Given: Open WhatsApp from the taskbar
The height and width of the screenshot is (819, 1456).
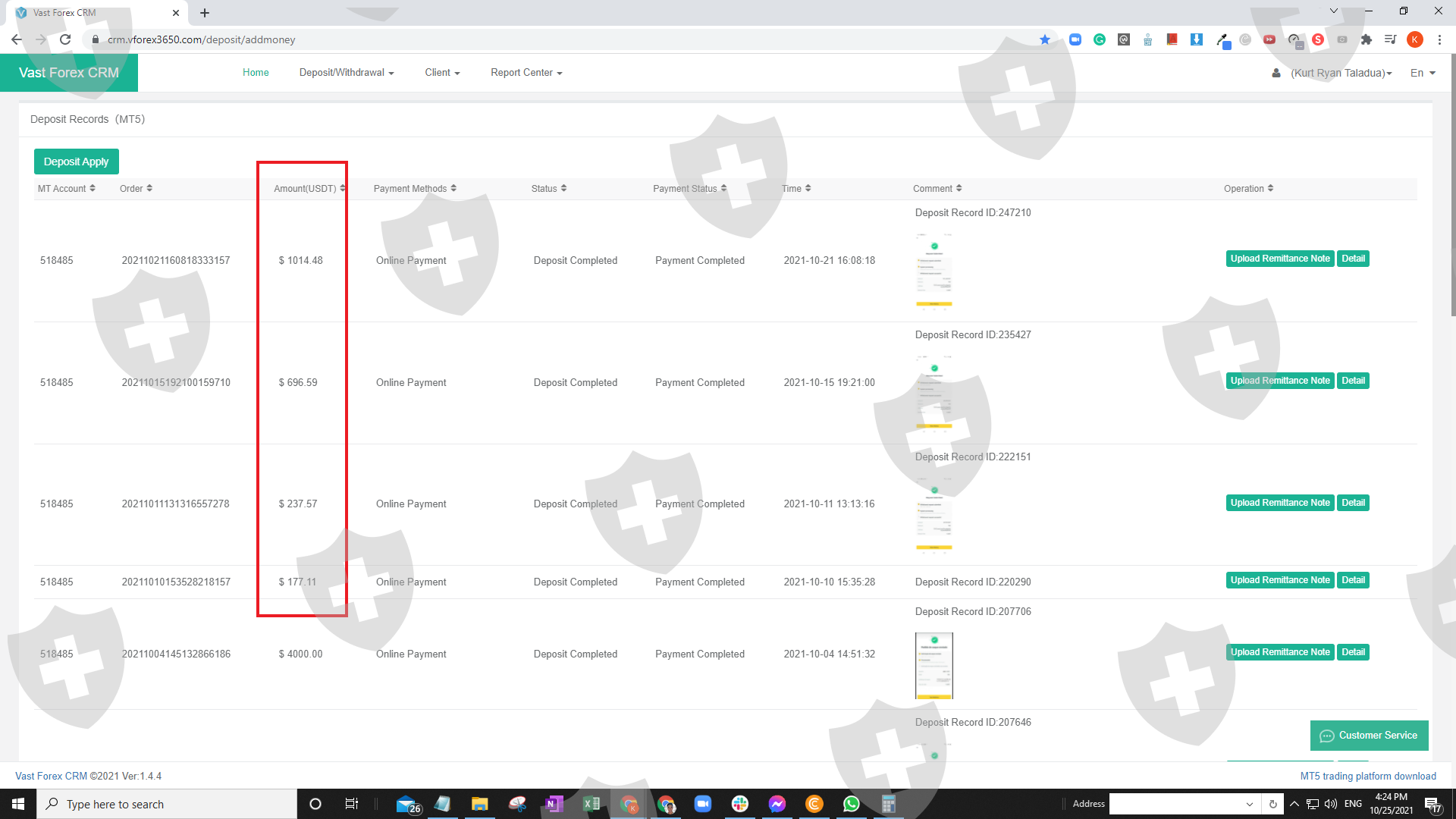Looking at the screenshot, I should pos(851,804).
